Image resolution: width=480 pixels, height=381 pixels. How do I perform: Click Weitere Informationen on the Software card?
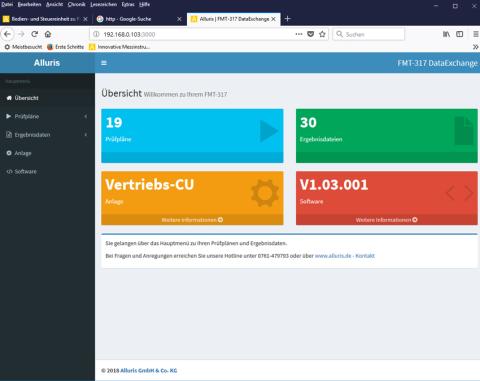coord(387,220)
